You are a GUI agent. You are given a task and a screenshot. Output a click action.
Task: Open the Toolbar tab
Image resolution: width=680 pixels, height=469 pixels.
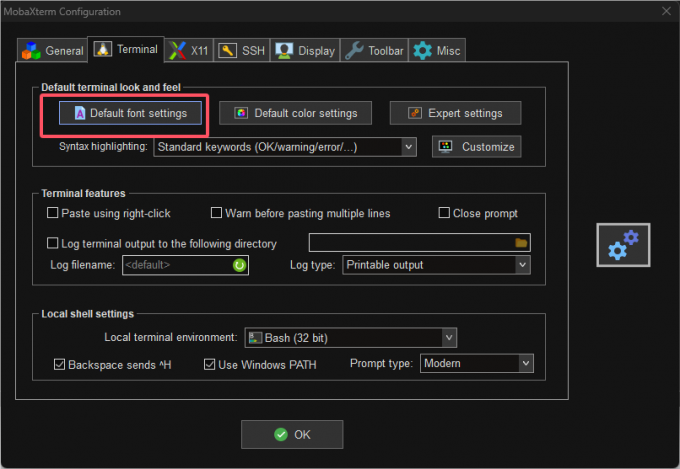(x=374, y=51)
